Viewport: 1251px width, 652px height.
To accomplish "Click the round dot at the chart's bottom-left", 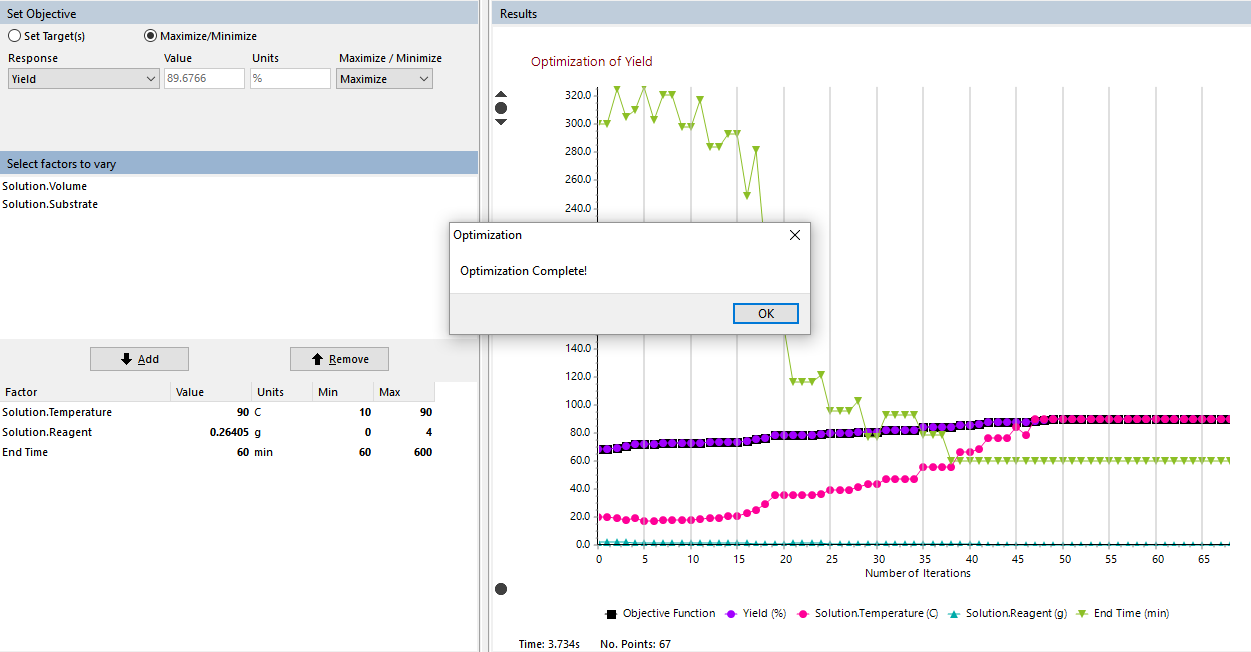I will (x=501, y=589).
